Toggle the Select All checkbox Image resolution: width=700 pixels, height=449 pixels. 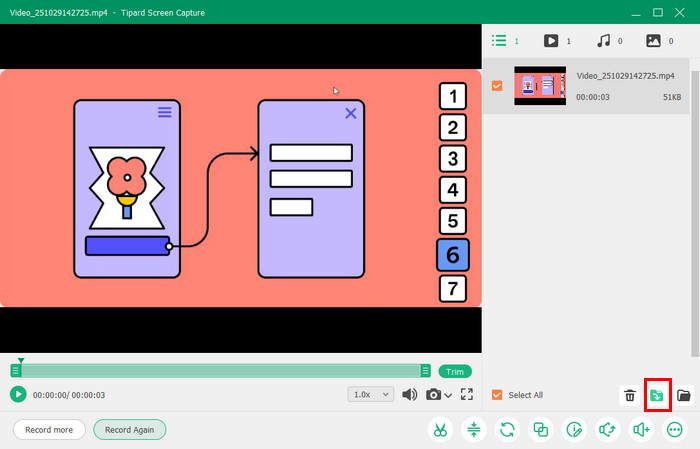tap(497, 395)
